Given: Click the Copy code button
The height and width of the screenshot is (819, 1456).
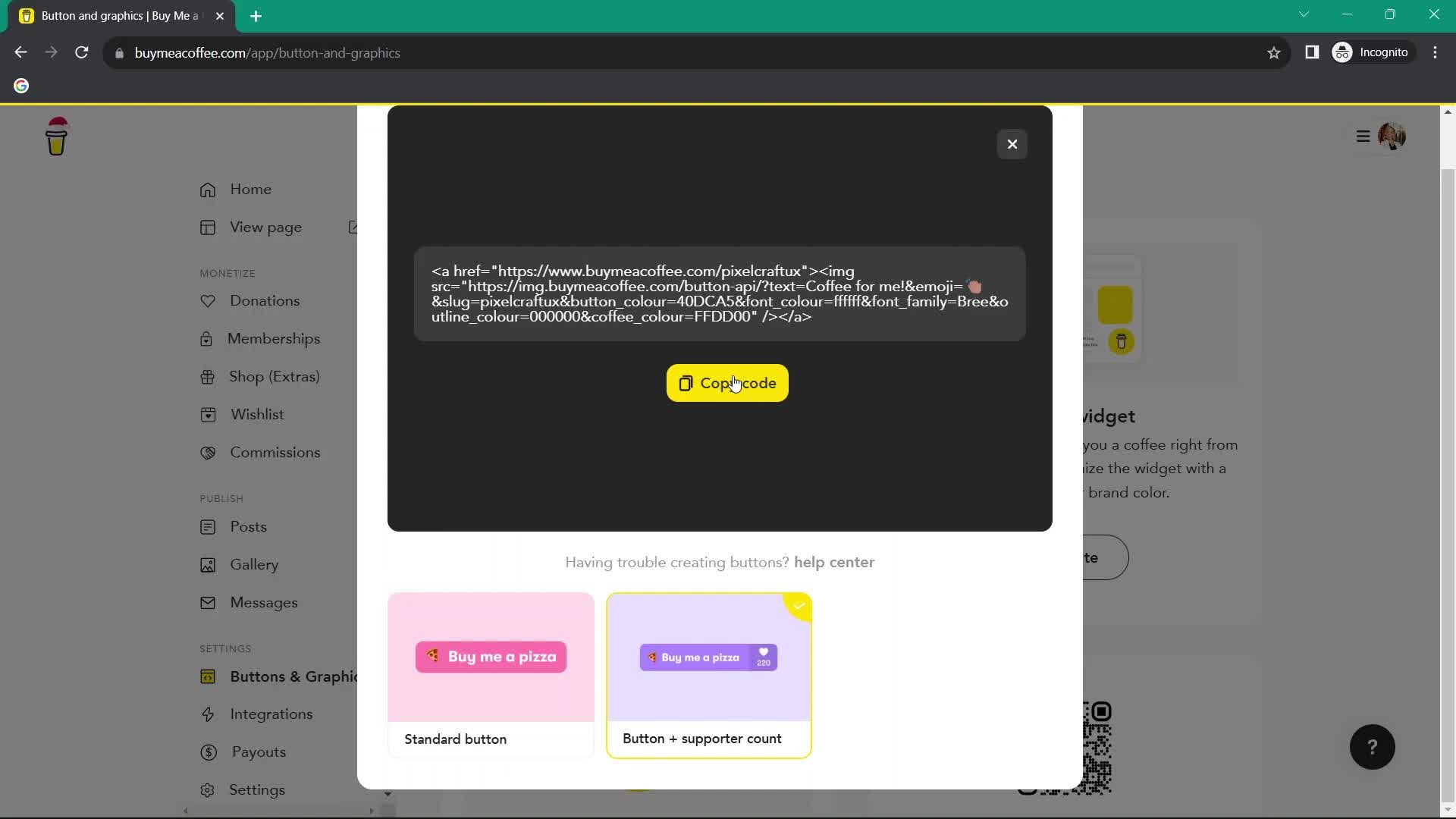Looking at the screenshot, I should (726, 383).
